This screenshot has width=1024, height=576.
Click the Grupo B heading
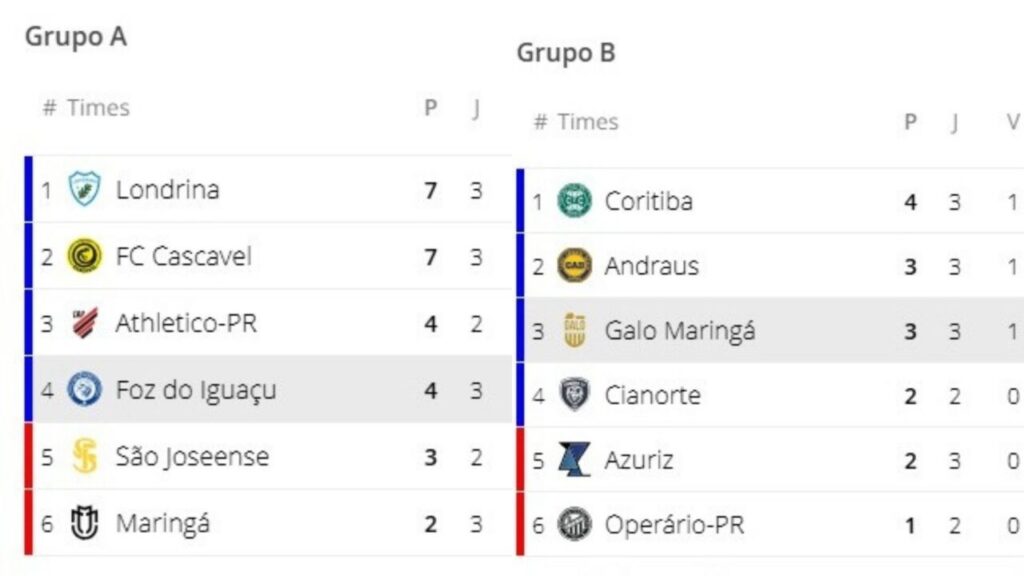coord(566,52)
